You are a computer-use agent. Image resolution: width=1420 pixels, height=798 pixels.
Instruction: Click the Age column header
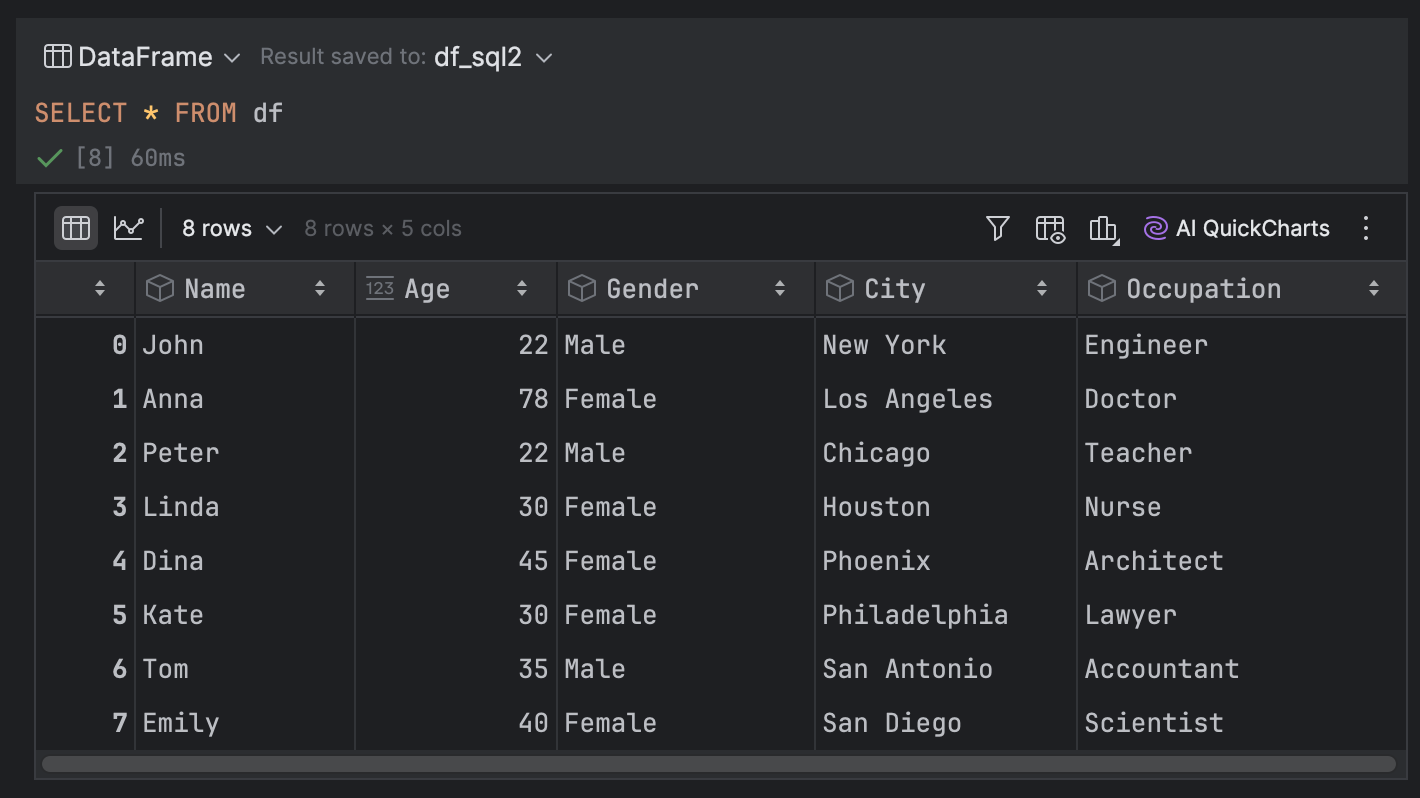point(456,289)
